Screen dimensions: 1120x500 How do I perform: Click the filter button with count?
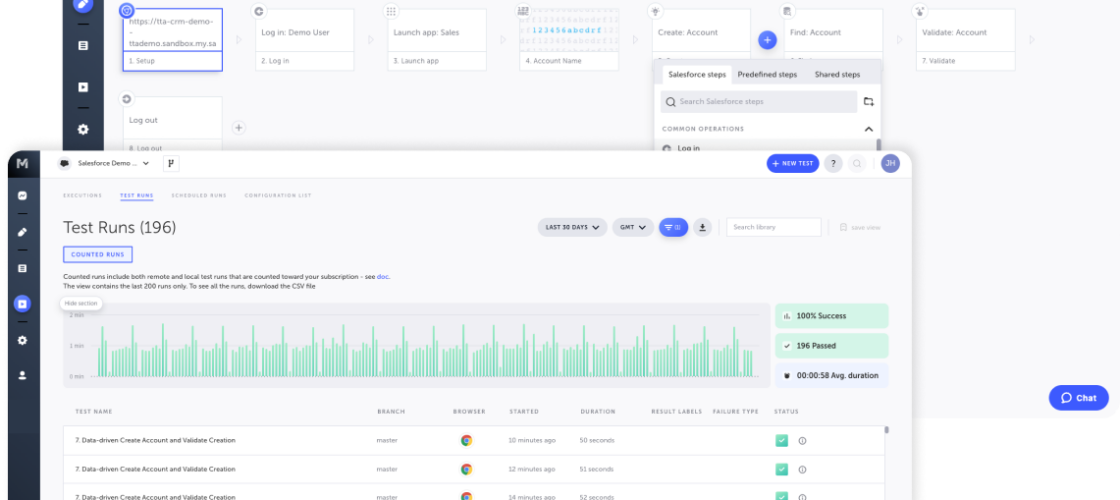tap(673, 227)
